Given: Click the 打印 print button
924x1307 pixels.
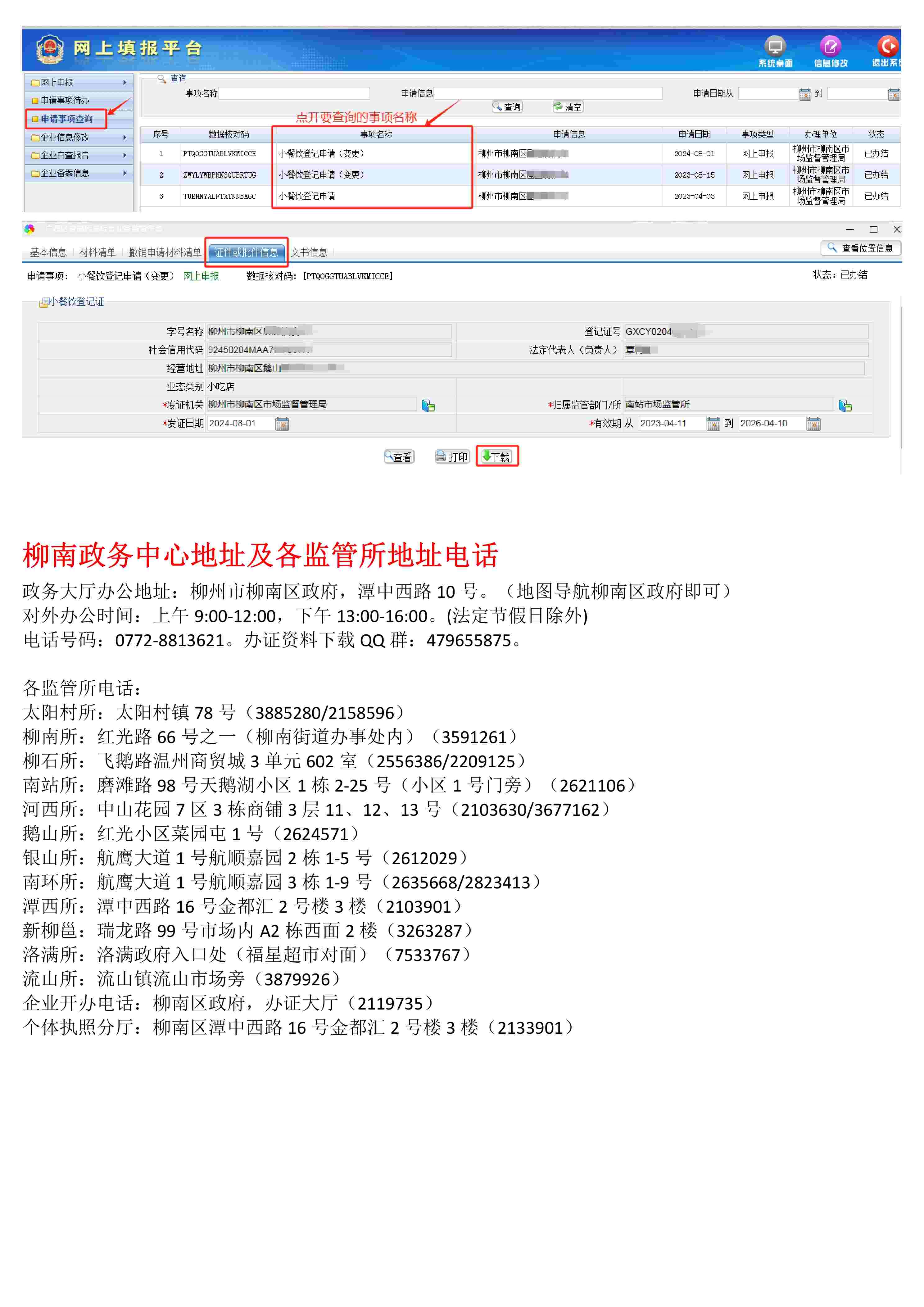Looking at the screenshot, I should pyautogui.click(x=452, y=456).
